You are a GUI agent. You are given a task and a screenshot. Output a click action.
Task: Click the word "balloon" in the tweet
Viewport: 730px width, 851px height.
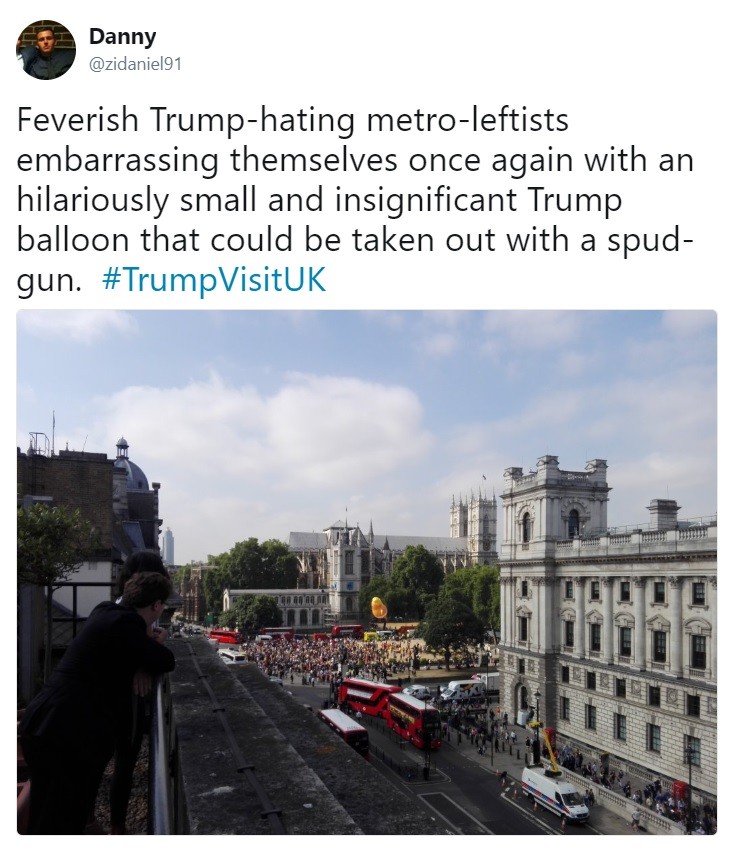point(72,240)
